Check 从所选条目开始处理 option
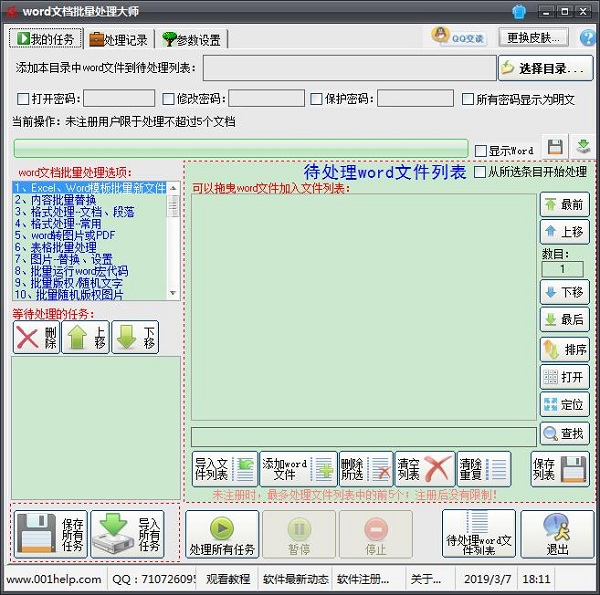600x595 pixels. (480, 172)
